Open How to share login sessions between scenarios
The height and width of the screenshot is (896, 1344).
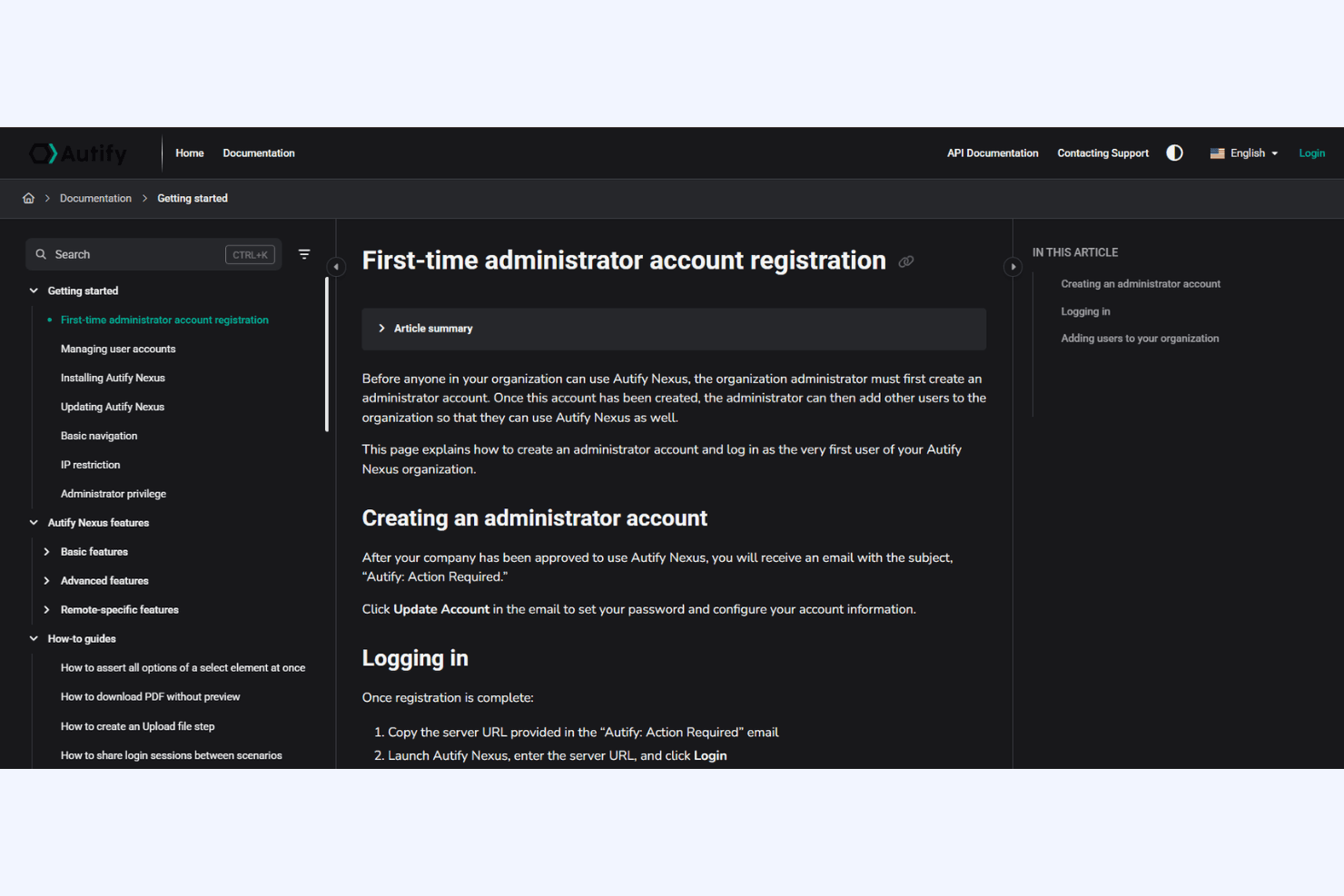click(x=171, y=755)
